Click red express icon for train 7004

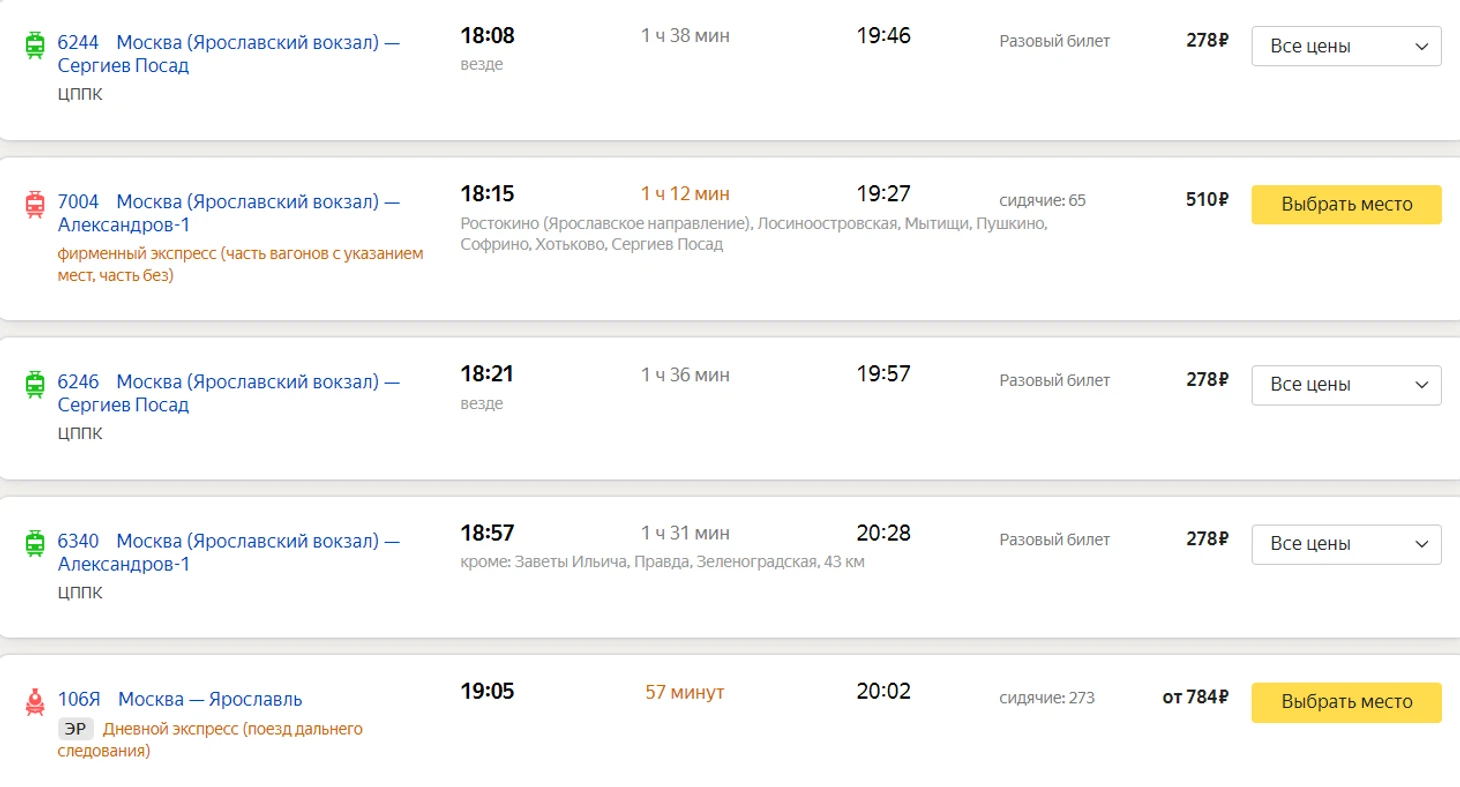pos(35,205)
